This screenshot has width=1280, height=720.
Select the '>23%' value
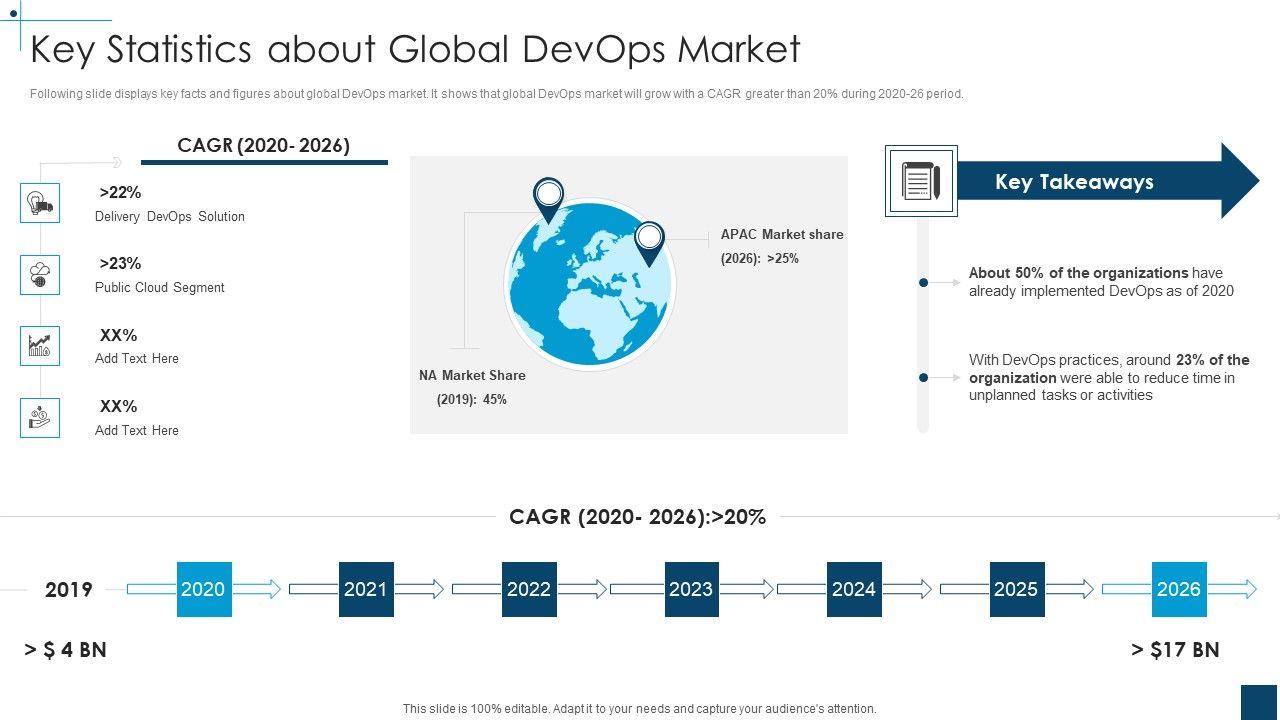click(x=120, y=264)
